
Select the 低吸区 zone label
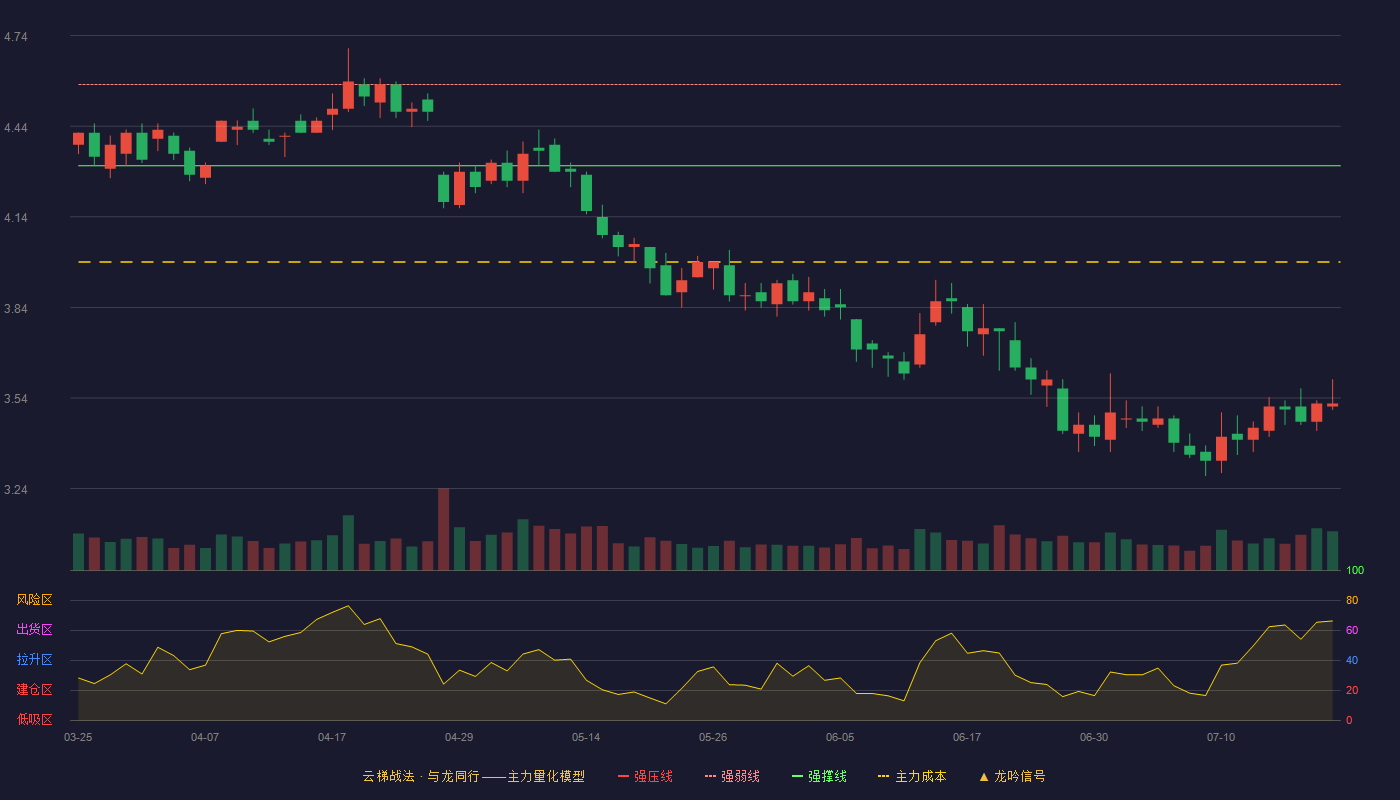[x=34, y=720]
